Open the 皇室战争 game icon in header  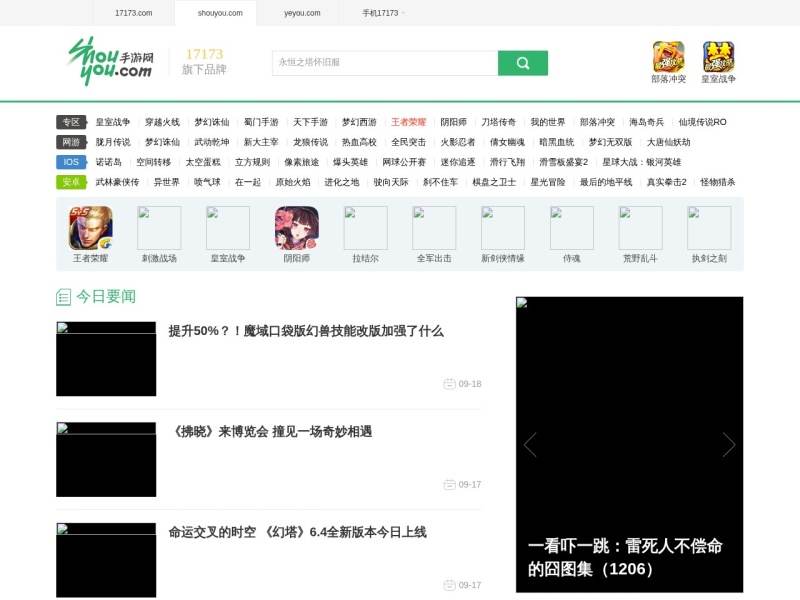click(x=718, y=57)
